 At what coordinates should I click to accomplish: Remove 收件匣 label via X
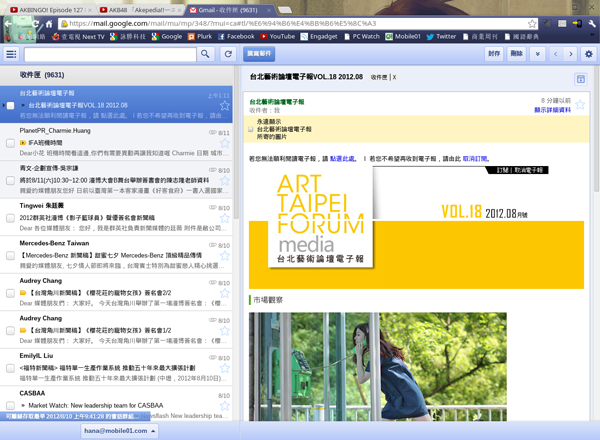(x=394, y=77)
